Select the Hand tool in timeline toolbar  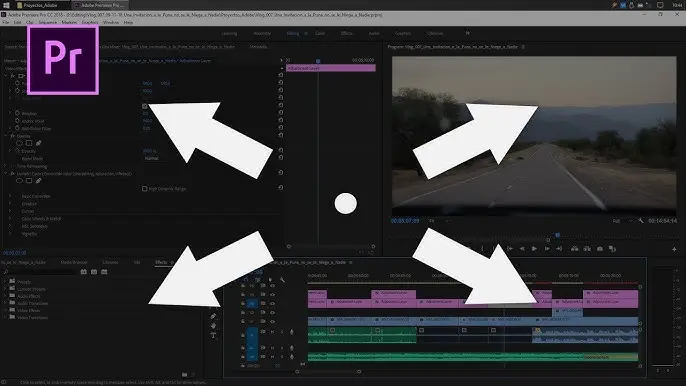(x=213, y=326)
